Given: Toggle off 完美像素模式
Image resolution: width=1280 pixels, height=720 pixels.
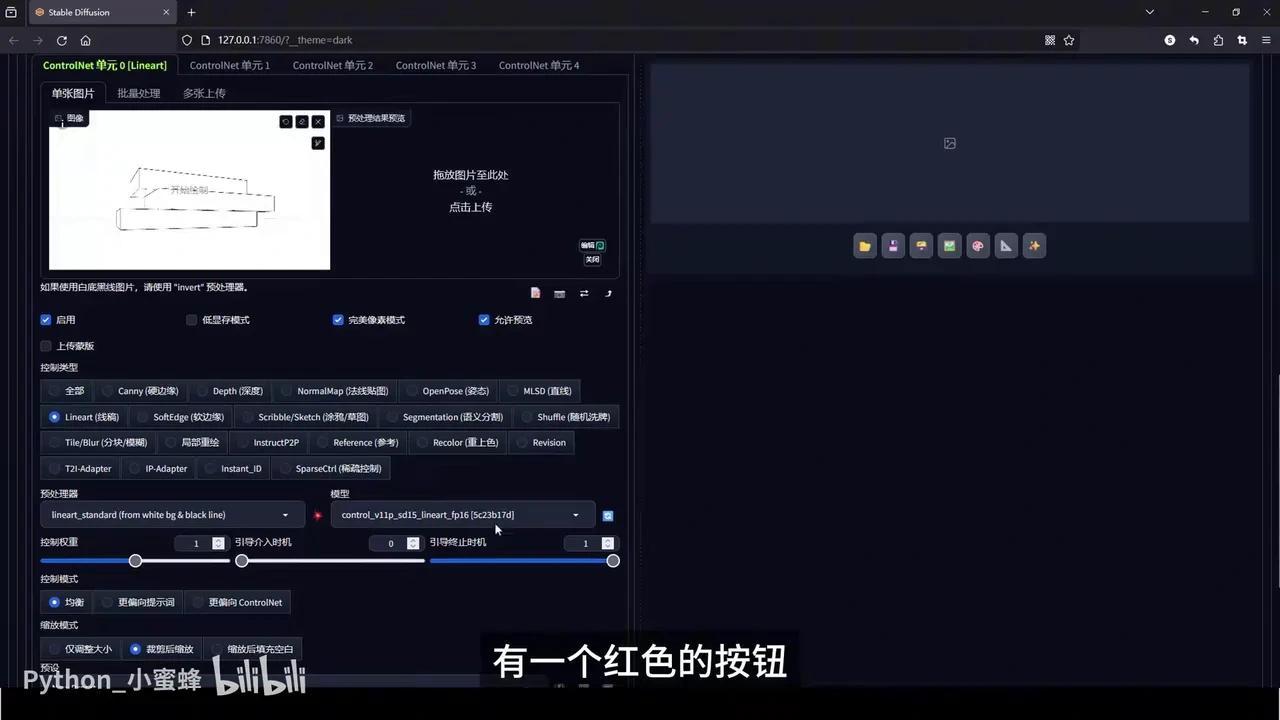Looking at the screenshot, I should pyautogui.click(x=338, y=319).
